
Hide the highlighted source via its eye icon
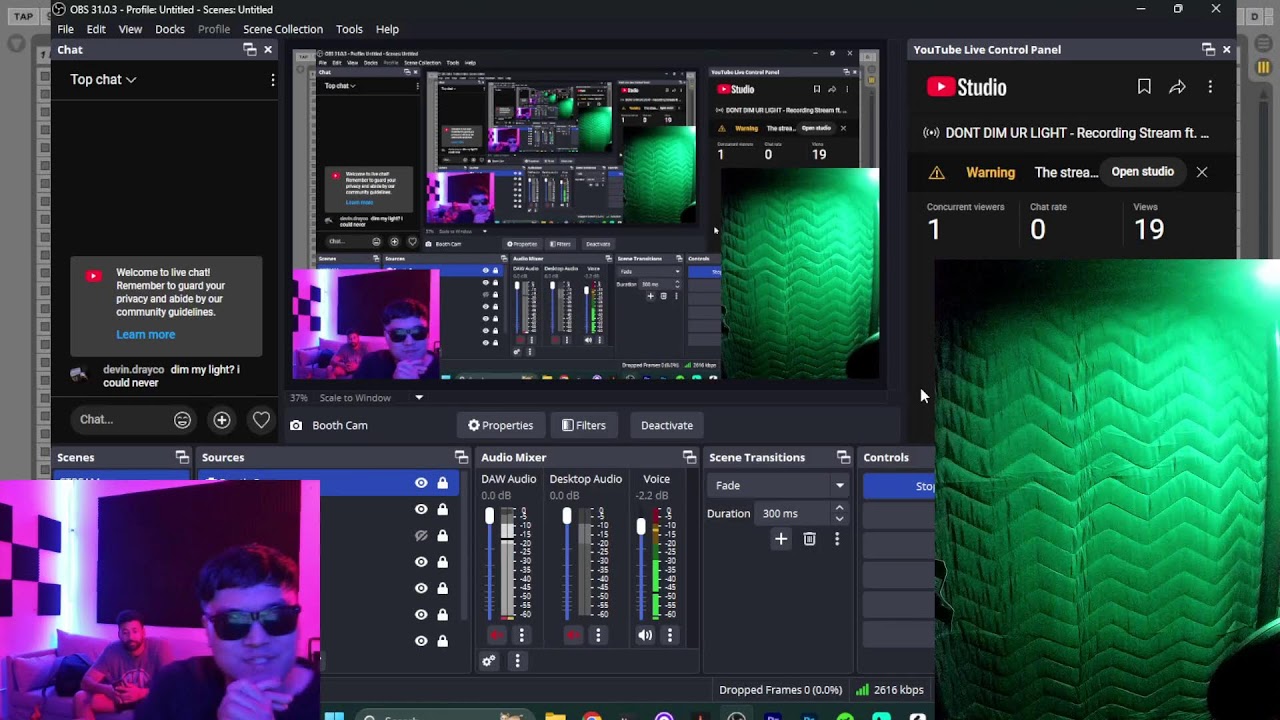[421, 483]
